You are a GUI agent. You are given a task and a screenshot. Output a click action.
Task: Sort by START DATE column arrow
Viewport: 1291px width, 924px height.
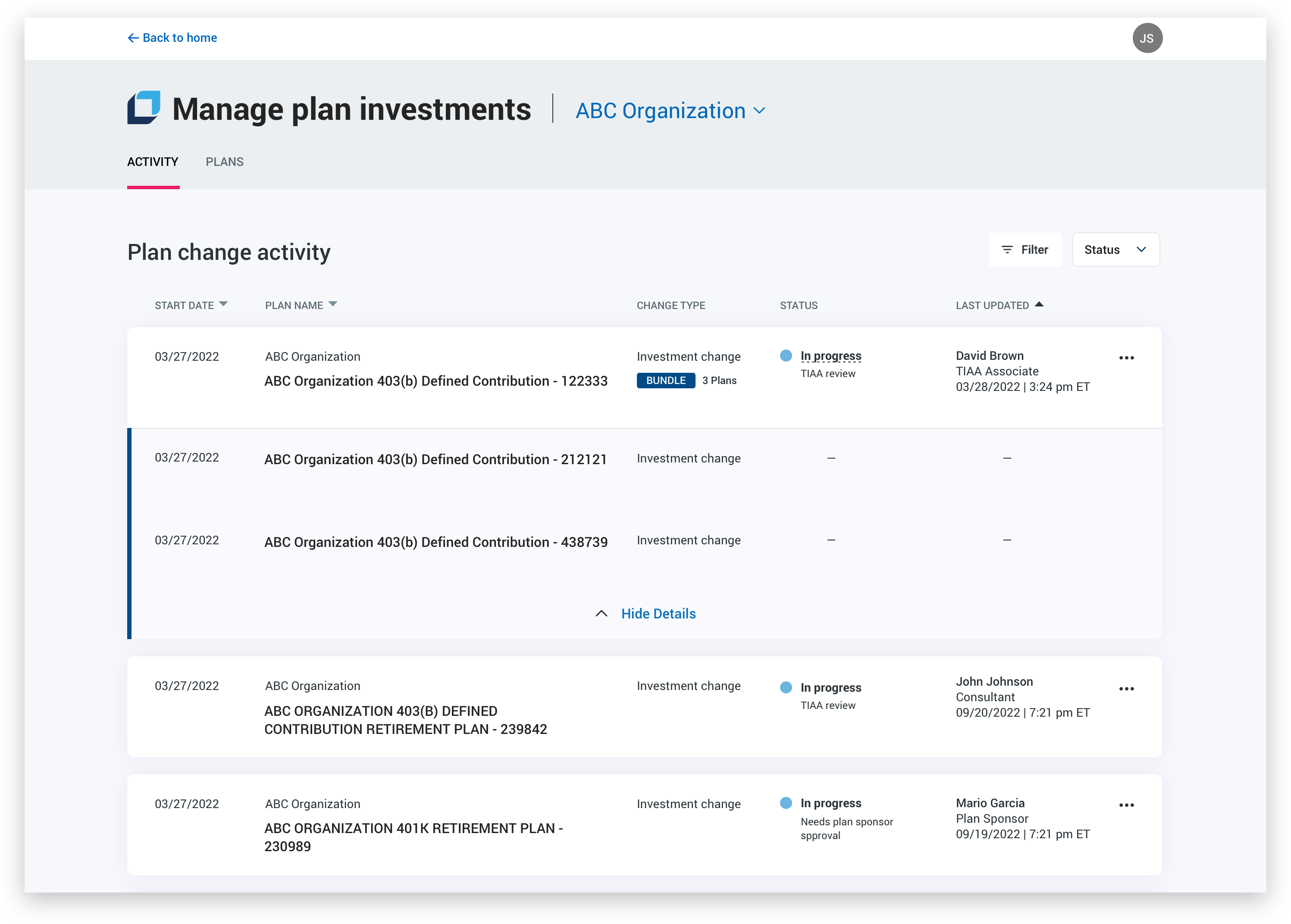pyautogui.click(x=223, y=304)
